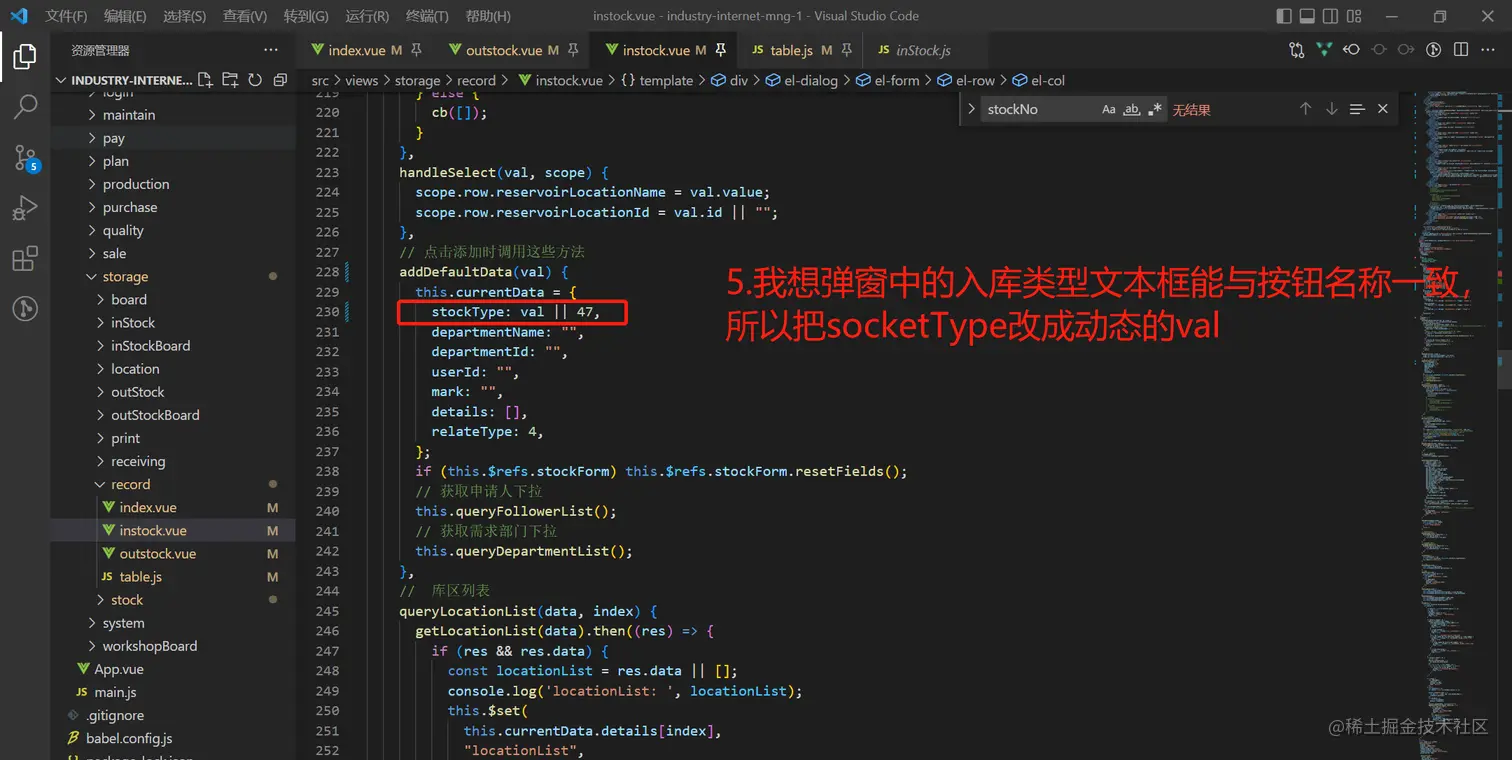
Task: Go to previous match in find widget
Action: click(1305, 109)
